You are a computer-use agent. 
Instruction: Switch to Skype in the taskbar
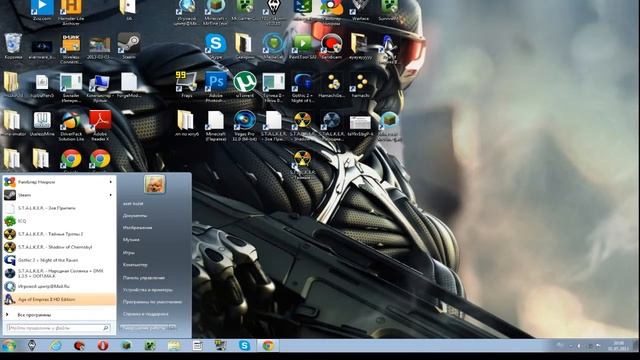click(x=244, y=346)
